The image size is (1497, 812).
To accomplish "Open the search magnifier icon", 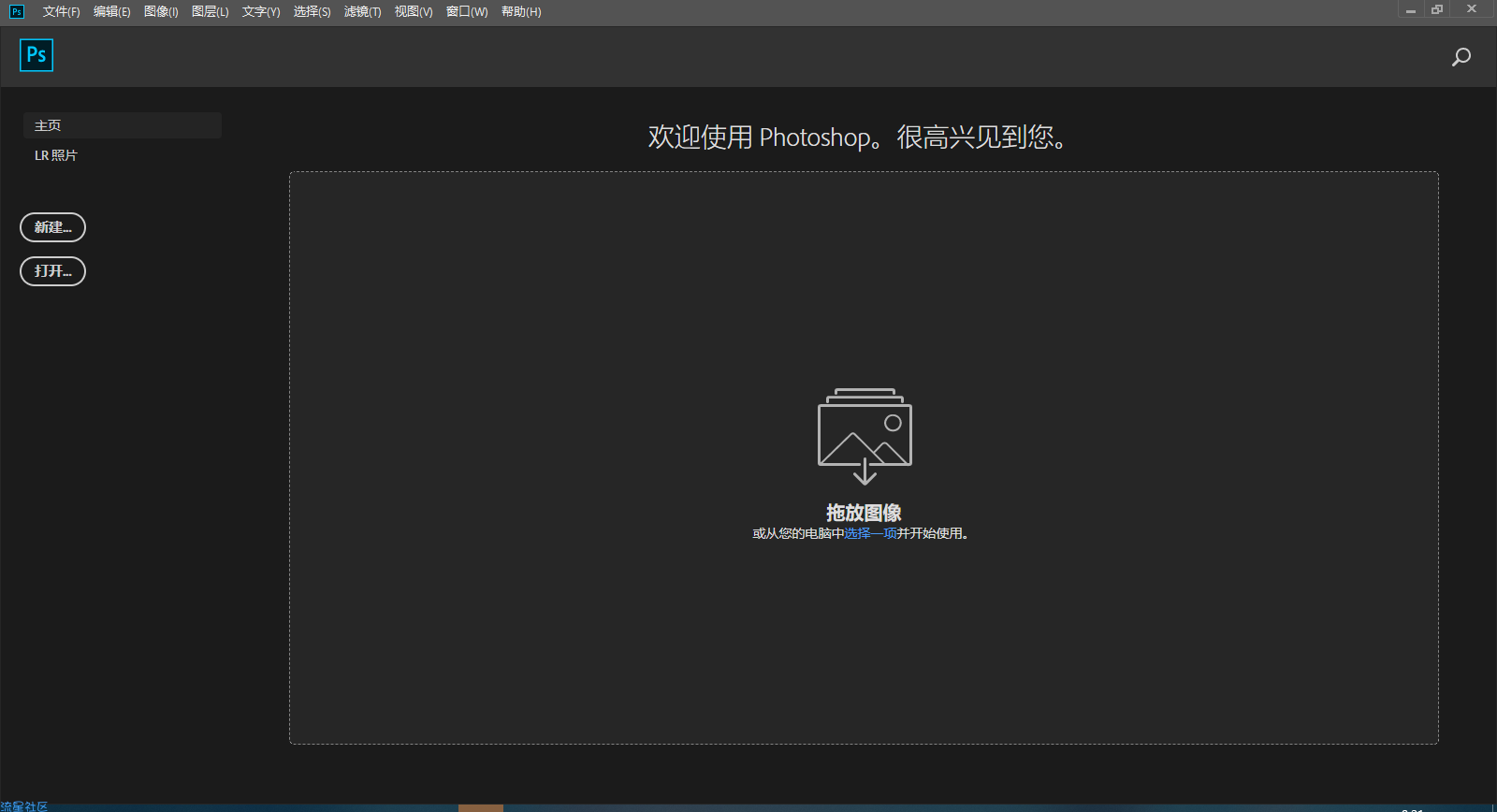I will coord(1461,57).
